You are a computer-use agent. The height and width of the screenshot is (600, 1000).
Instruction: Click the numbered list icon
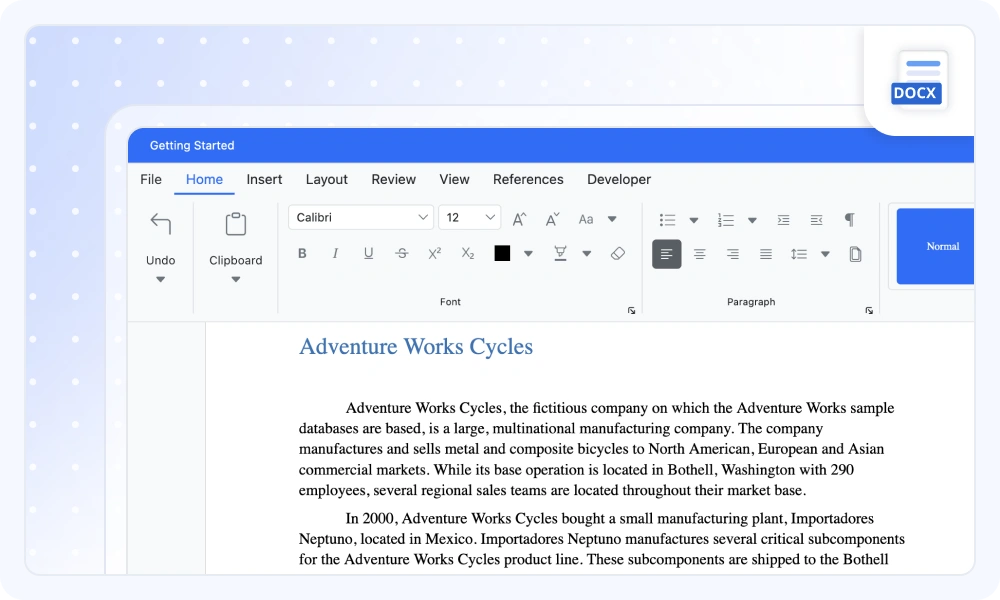pos(725,220)
